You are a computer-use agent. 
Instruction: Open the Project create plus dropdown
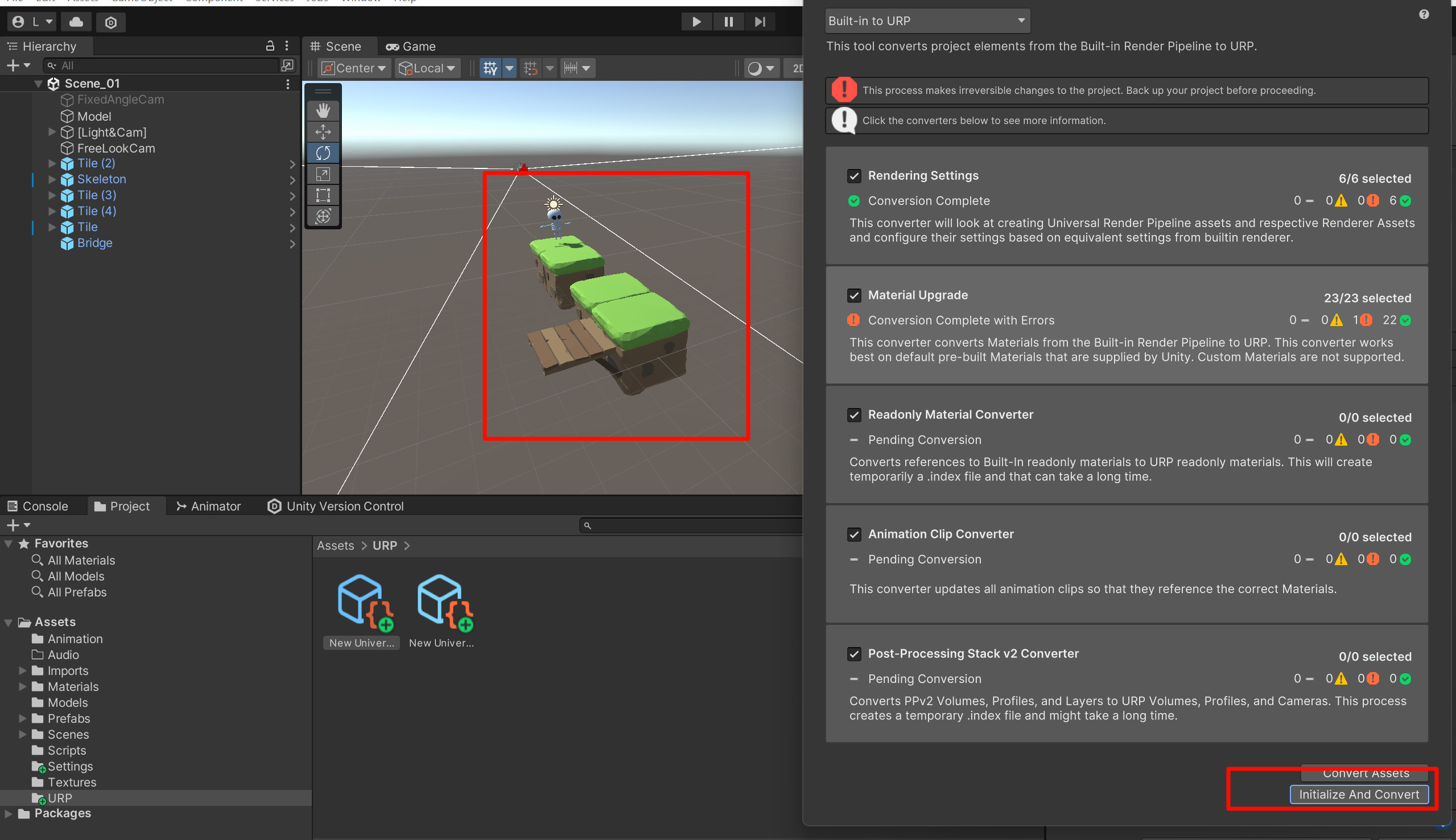tap(18, 525)
